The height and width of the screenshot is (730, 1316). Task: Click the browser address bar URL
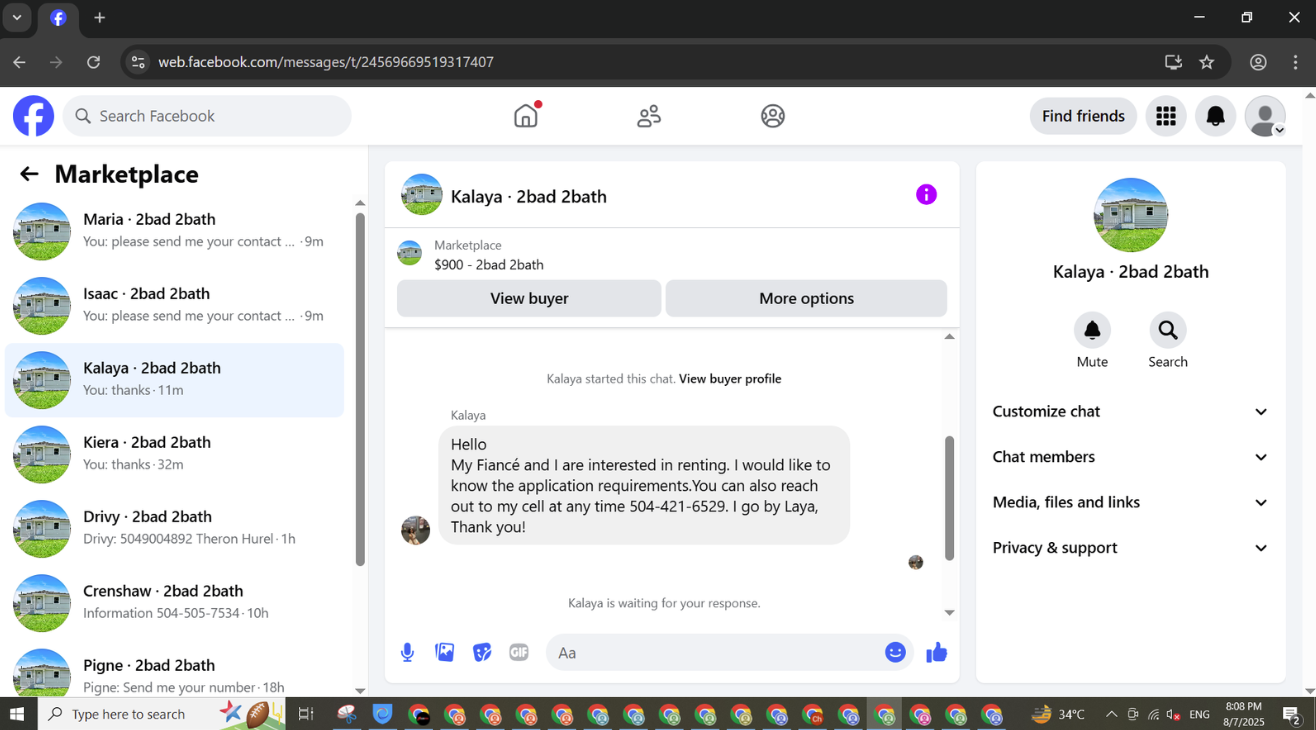(x=326, y=62)
